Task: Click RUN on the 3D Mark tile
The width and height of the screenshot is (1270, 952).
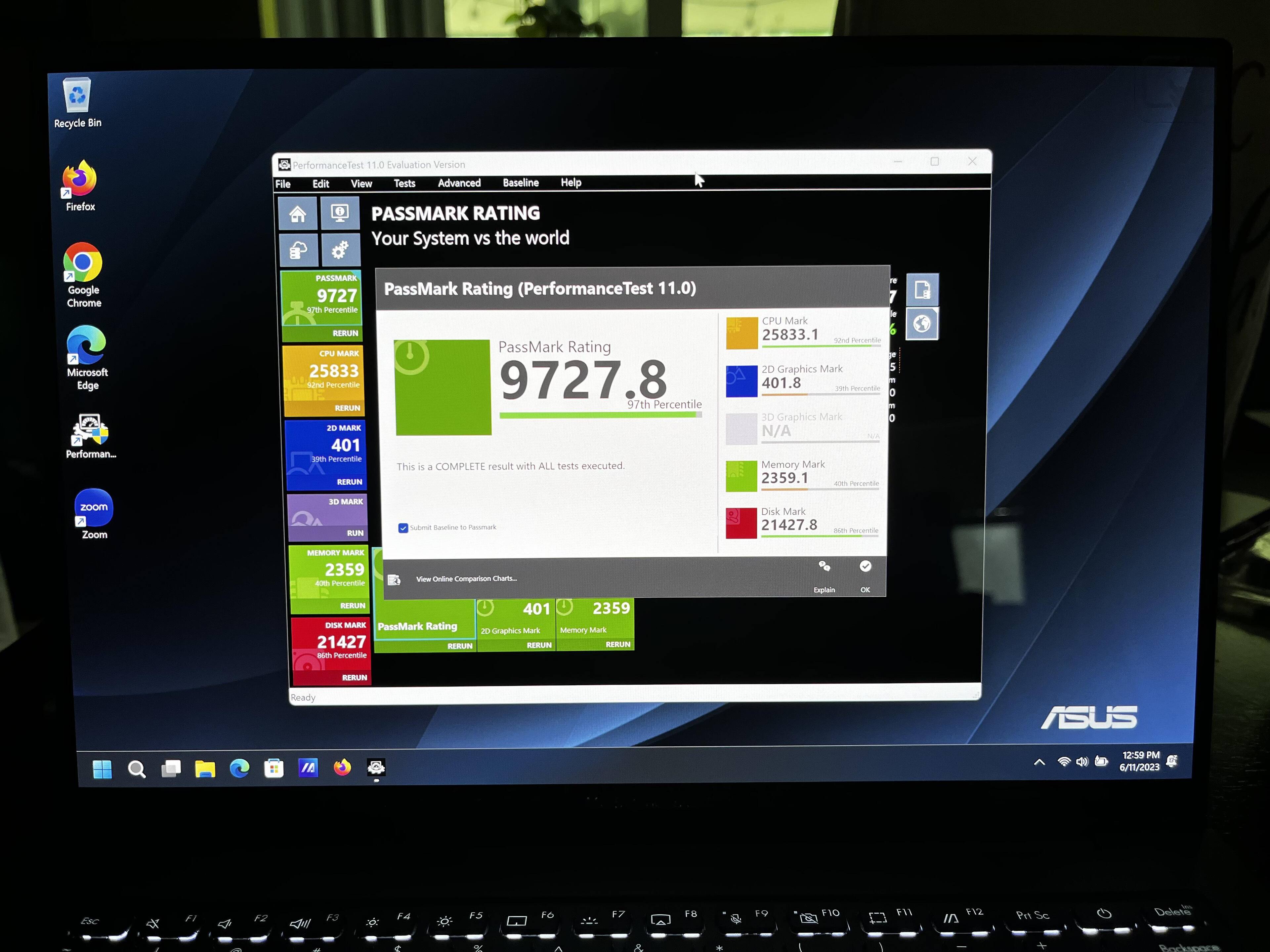Action: click(x=355, y=533)
